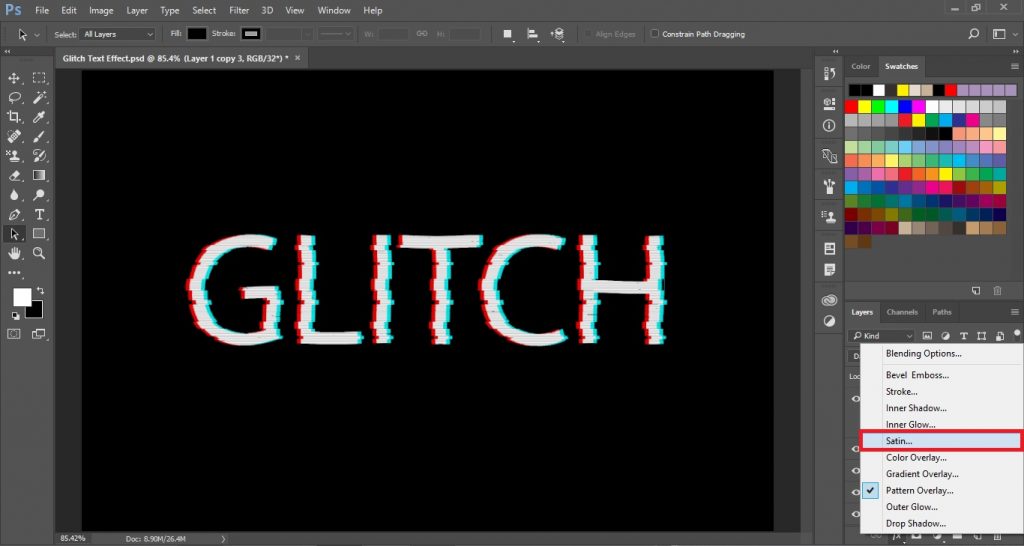Image resolution: width=1024 pixels, height=546 pixels.
Task: Toggle Quick Mask mode
Action: [14, 334]
